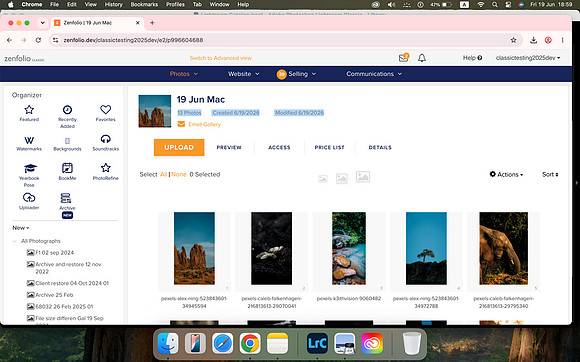The height and width of the screenshot is (362, 580).
Task: Open the Communications dropdown menu
Action: [374, 74]
